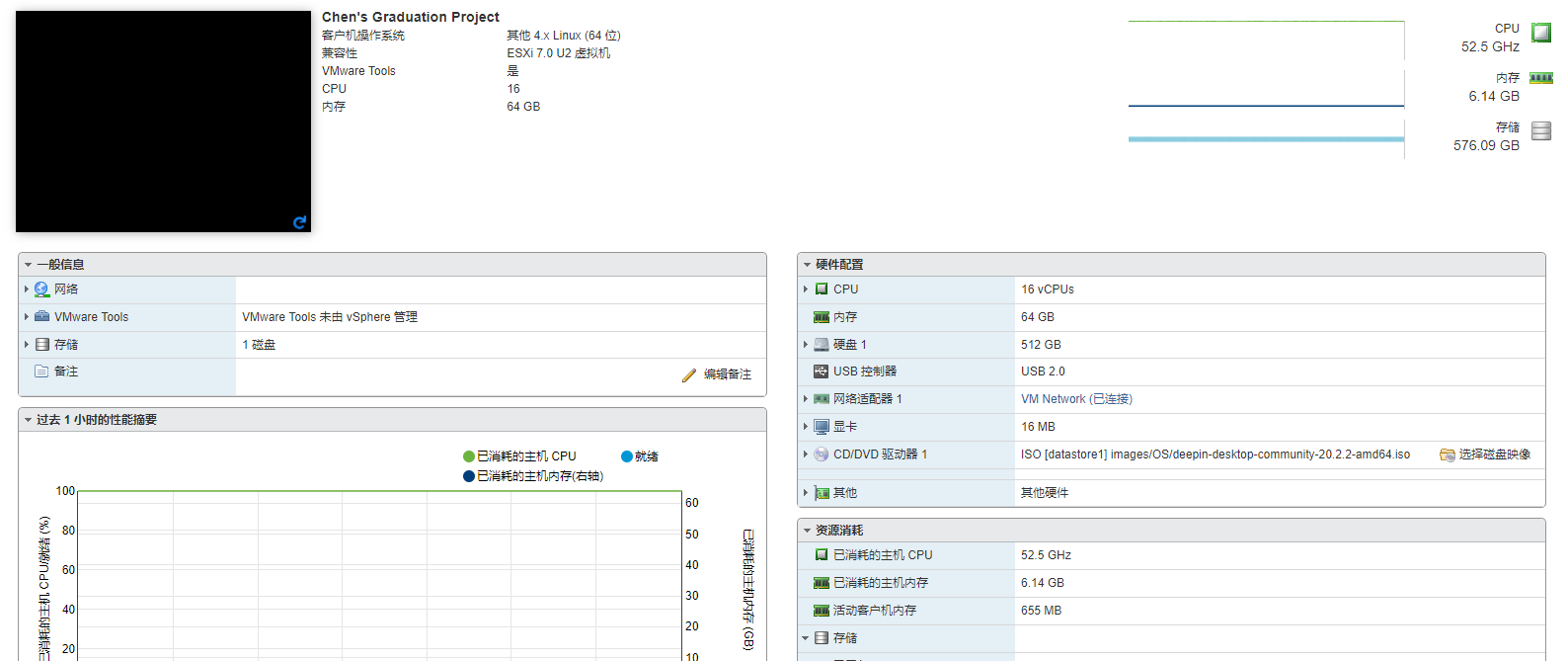The image size is (1568, 661).
Task: Click the 576.09 GB storage usage value
Action: tap(1486, 145)
